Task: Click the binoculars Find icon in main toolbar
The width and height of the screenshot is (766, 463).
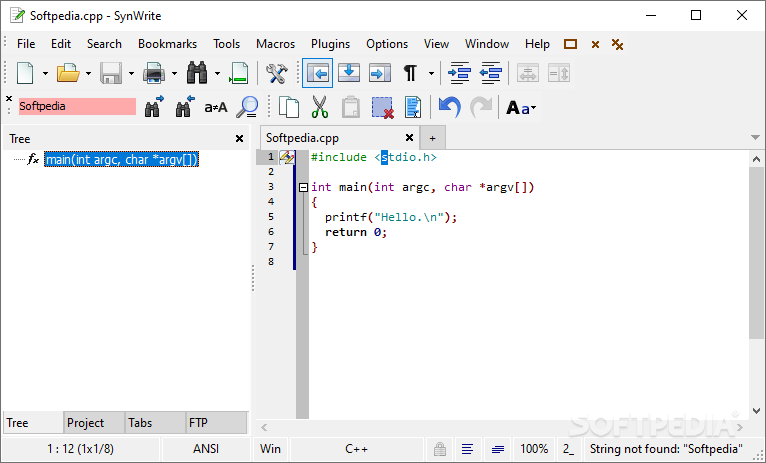Action: [197, 73]
